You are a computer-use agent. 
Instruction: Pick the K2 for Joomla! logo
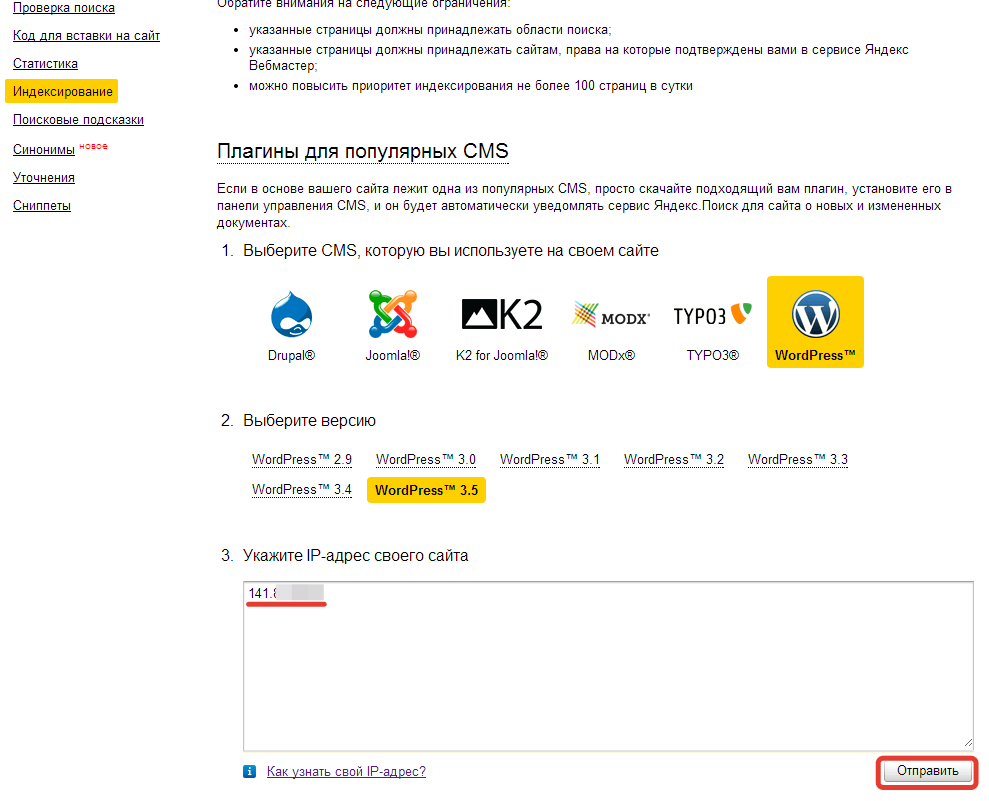tap(502, 314)
